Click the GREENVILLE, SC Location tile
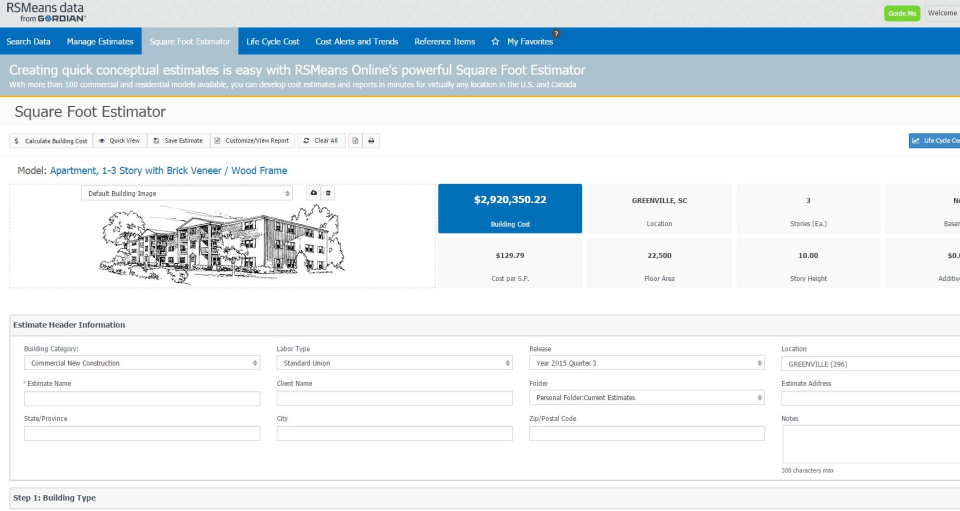960x511 pixels. pyautogui.click(x=659, y=209)
